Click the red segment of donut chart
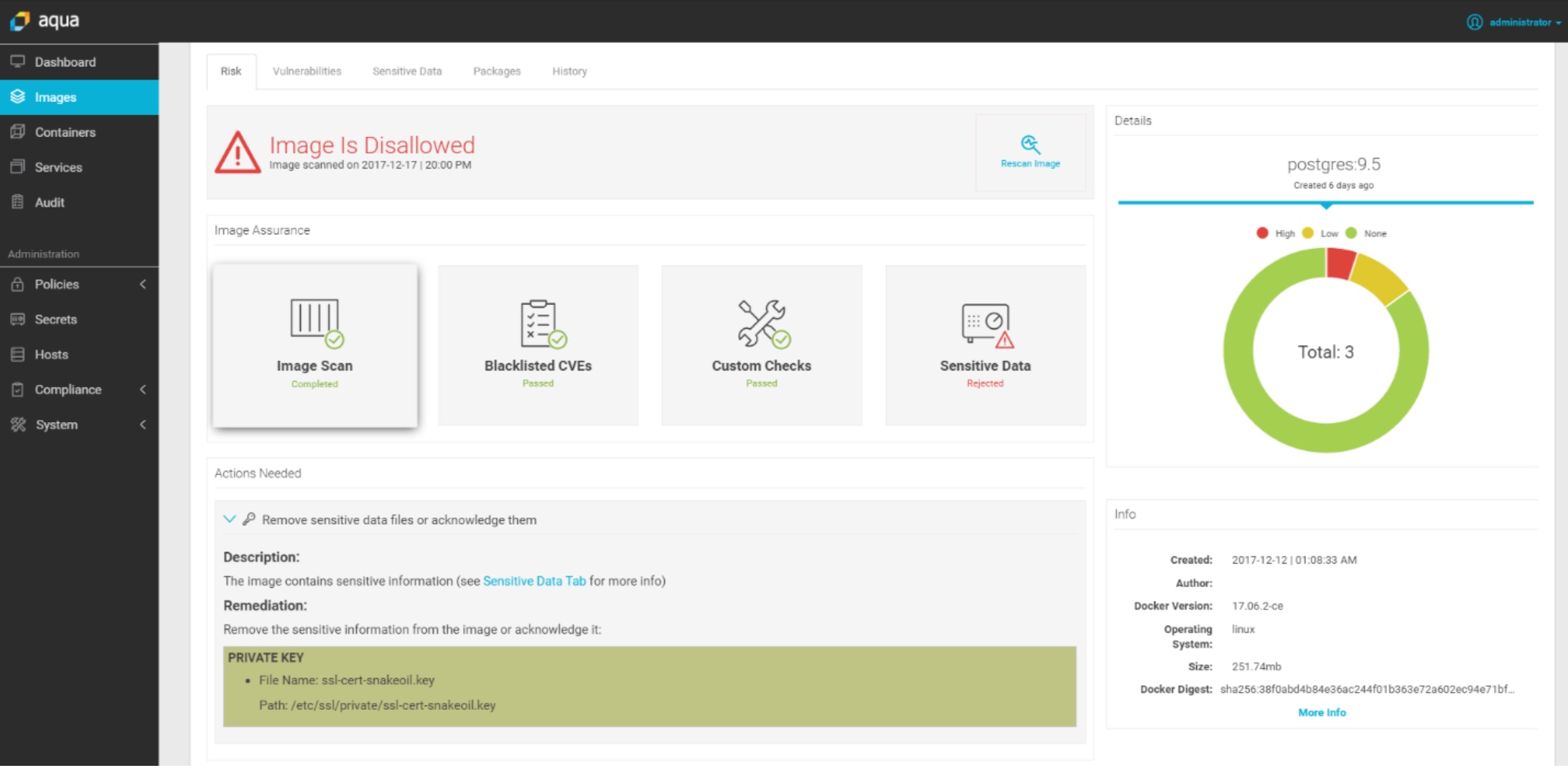Image resolution: width=1568 pixels, height=768 pixels. tap(1341, 263)
